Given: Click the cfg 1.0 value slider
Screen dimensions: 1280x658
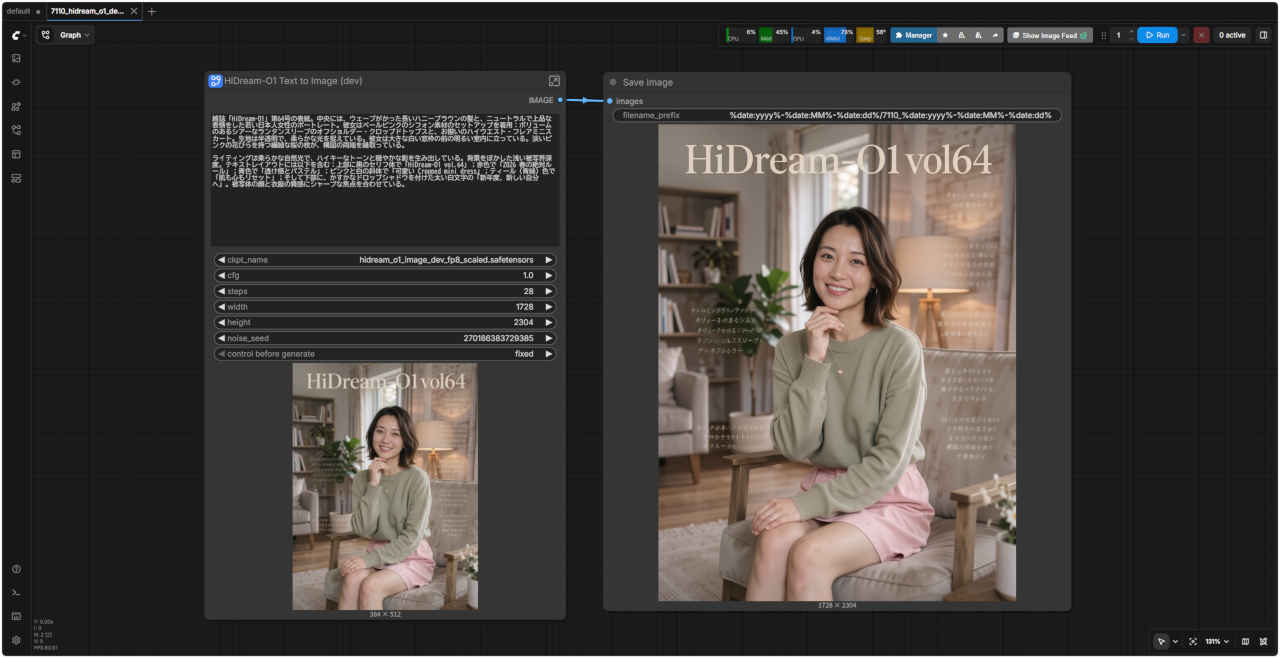Looking at the screenshot, I should pos(385,275).
